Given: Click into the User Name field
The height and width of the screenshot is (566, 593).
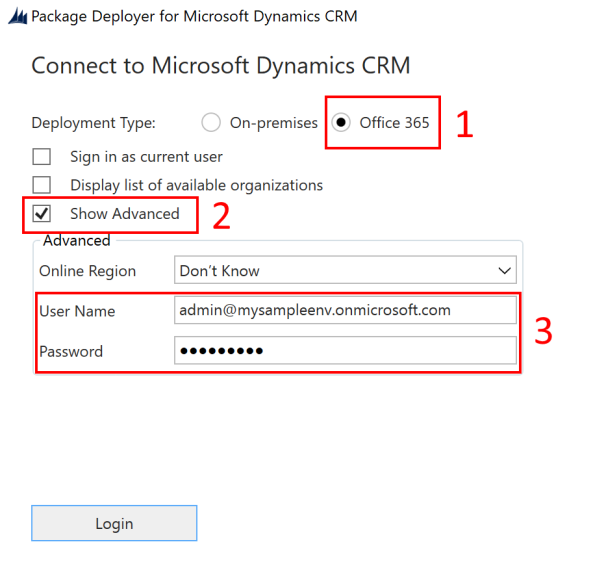Looking at the screenshot, I should click(345, 310).
